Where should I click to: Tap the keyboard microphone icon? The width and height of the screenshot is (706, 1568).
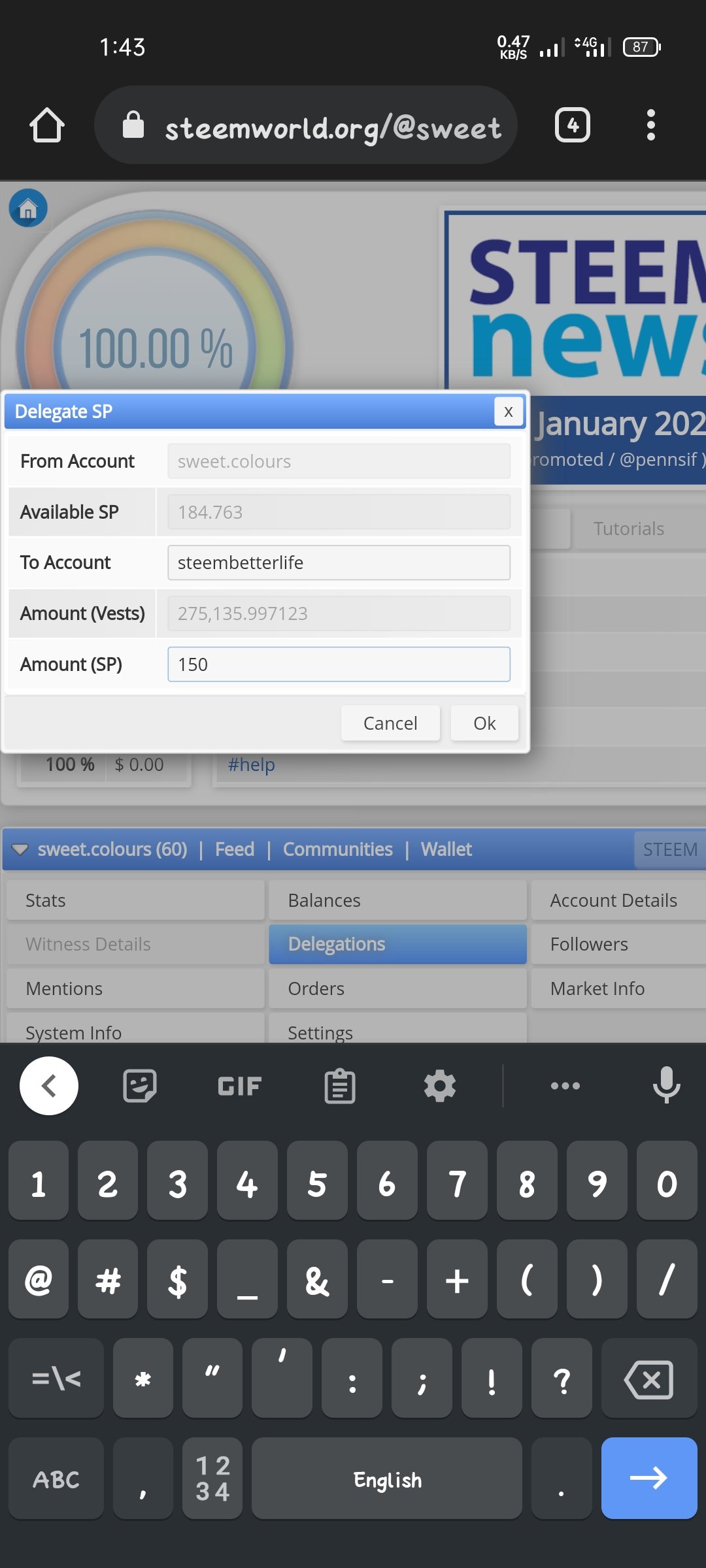click(x=666, y=1085)
